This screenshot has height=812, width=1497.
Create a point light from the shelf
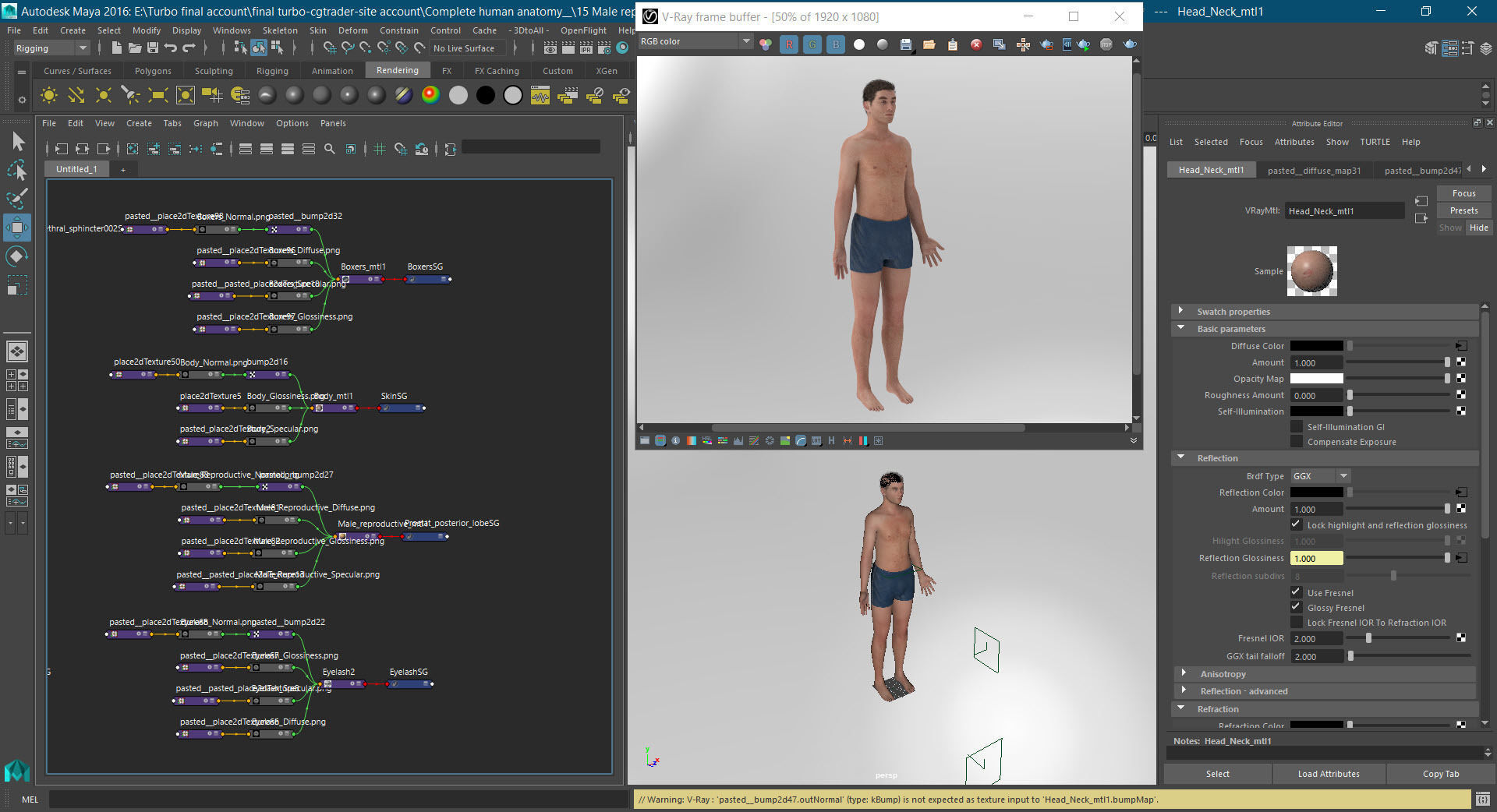pyautogui.click(x=103, y=95)
